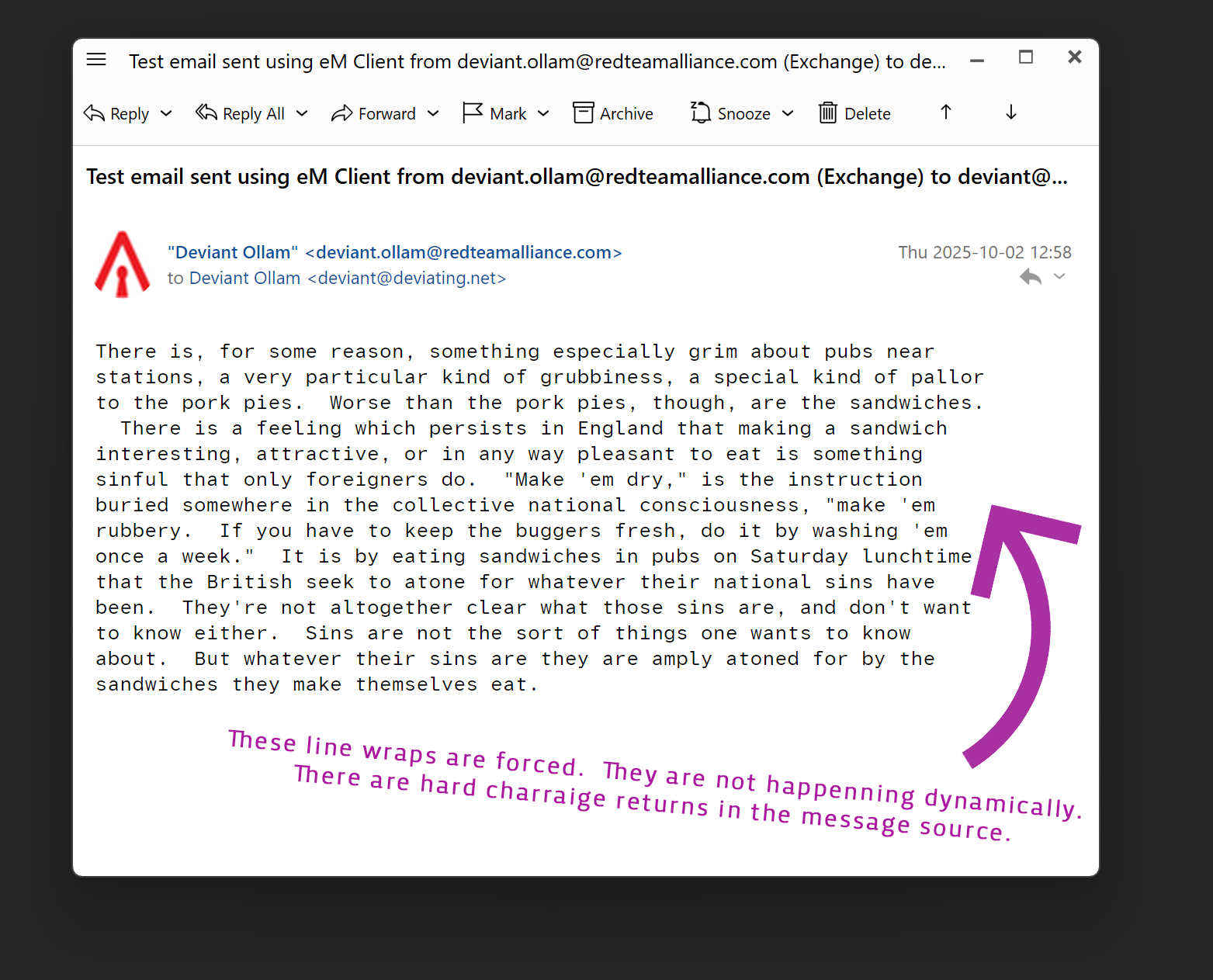The width and height of the screenshot is (1213, 980).
Task: Click the quick reply arrow near the date
Action: [1030, 277]
